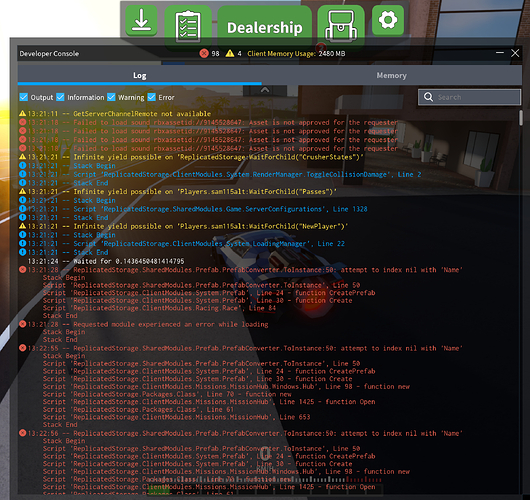
Task: Select the 13:21:28 PrefabConverter error line
Action: coord(241,270)
